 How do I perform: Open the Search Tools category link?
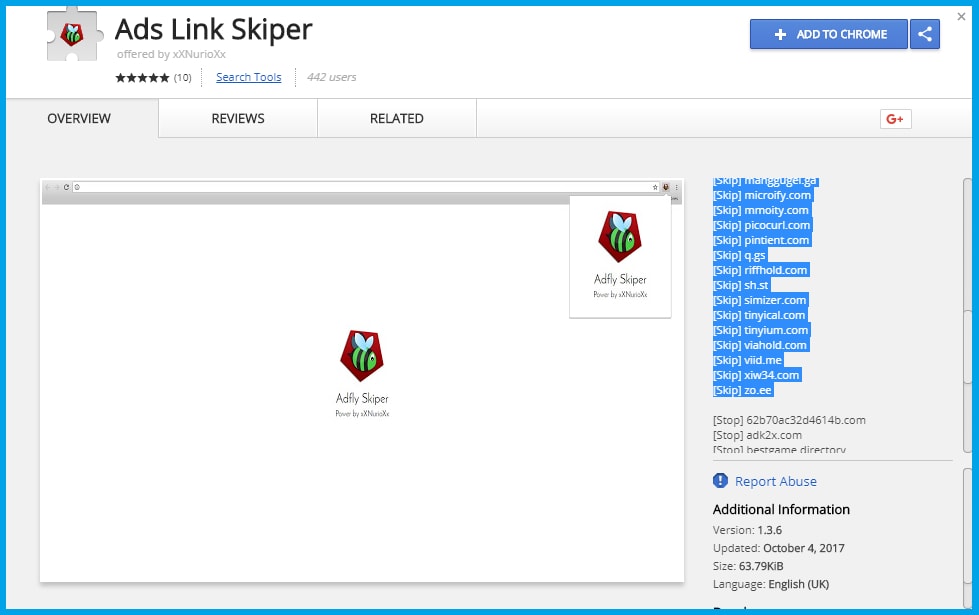248,77
